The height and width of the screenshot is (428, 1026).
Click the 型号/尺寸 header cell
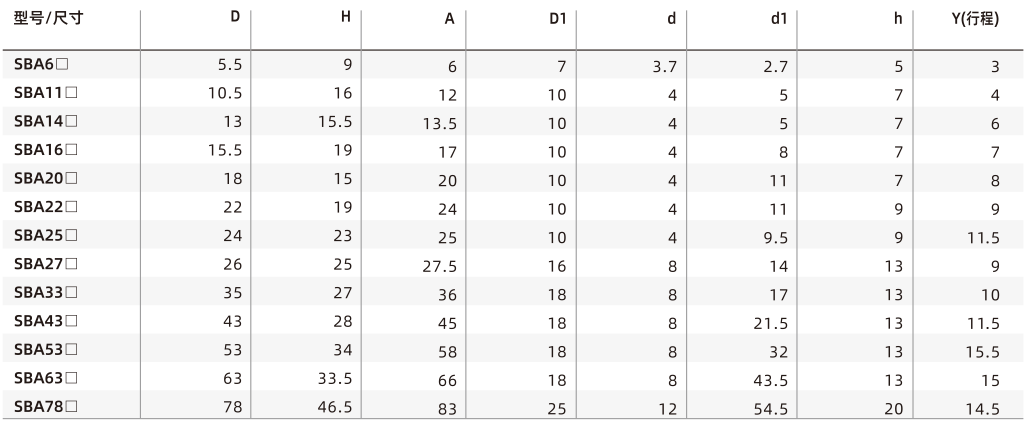pyautogui.click(x=48, y=18)
